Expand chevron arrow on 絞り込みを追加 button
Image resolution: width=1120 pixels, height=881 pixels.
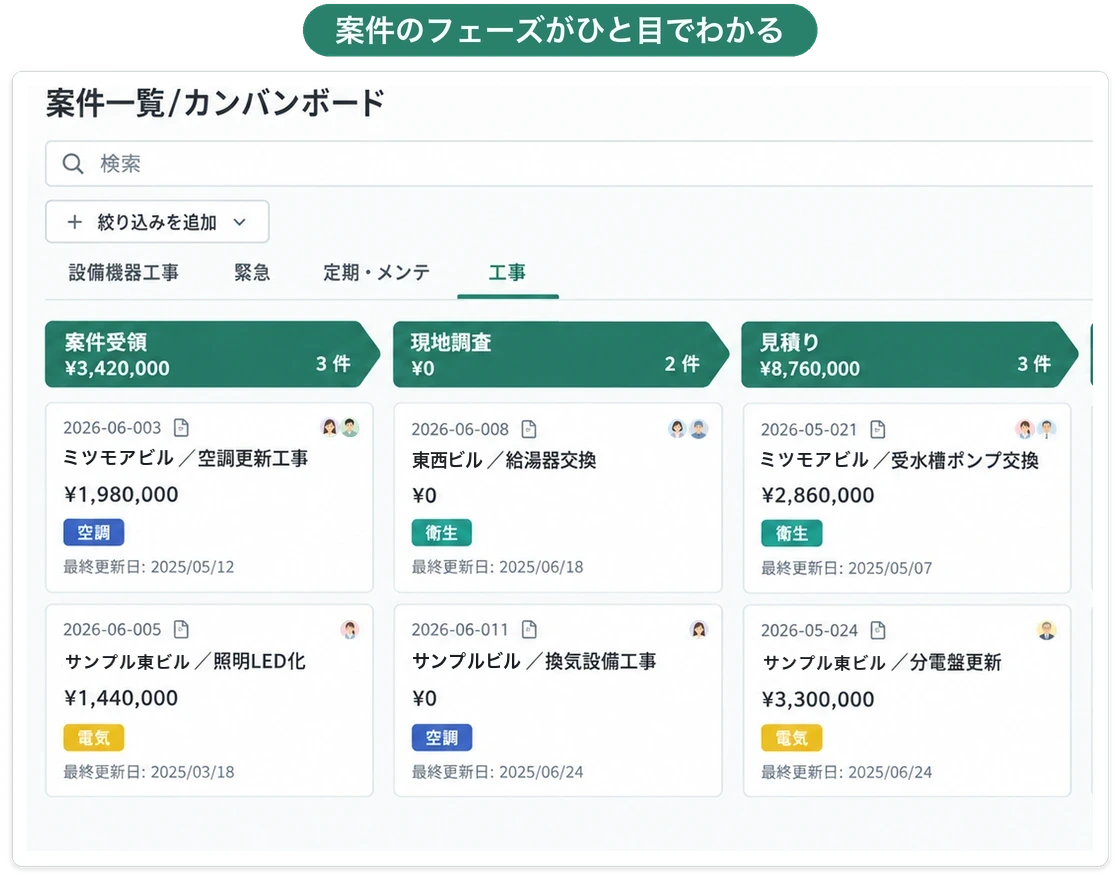pyautogui.click(x=240, y=222)
